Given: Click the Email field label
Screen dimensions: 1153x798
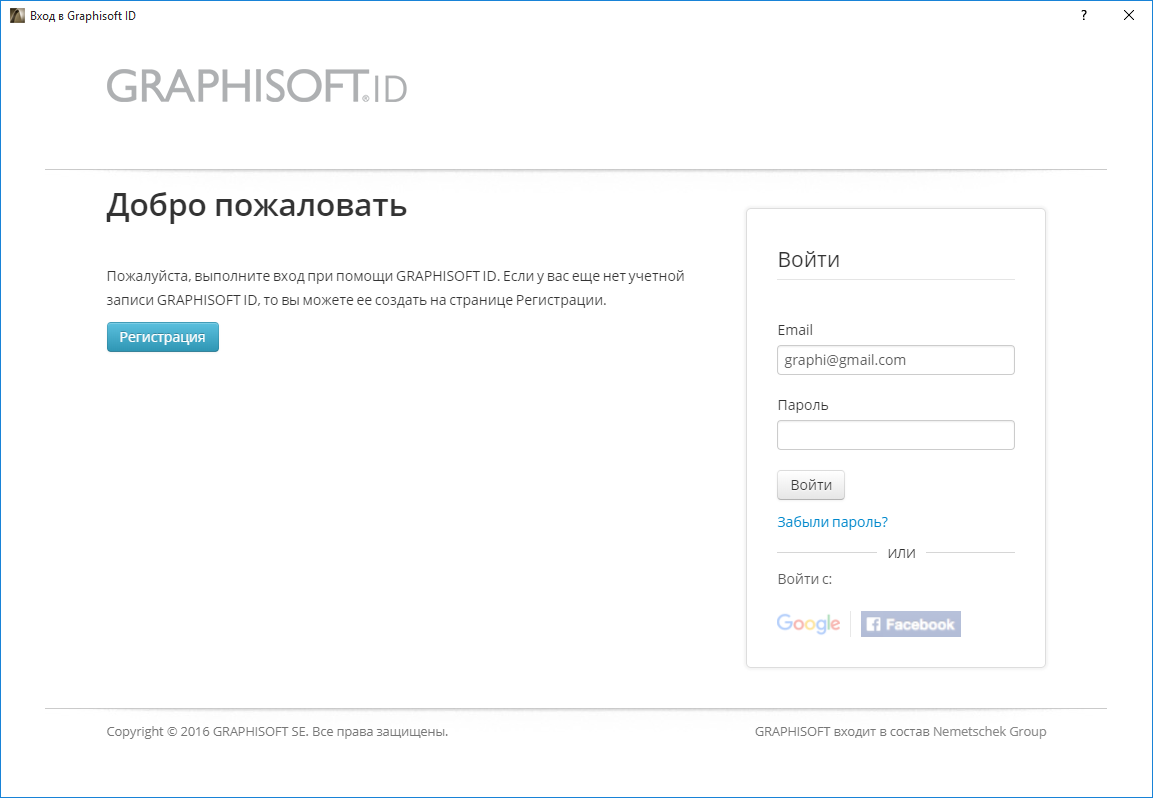Looking at the screenshot, I should (794, 330).
